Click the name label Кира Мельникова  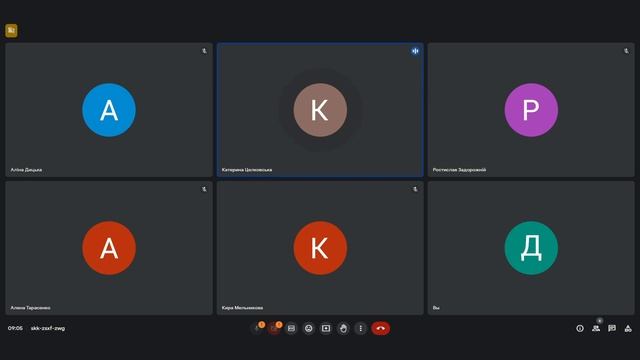242,308
